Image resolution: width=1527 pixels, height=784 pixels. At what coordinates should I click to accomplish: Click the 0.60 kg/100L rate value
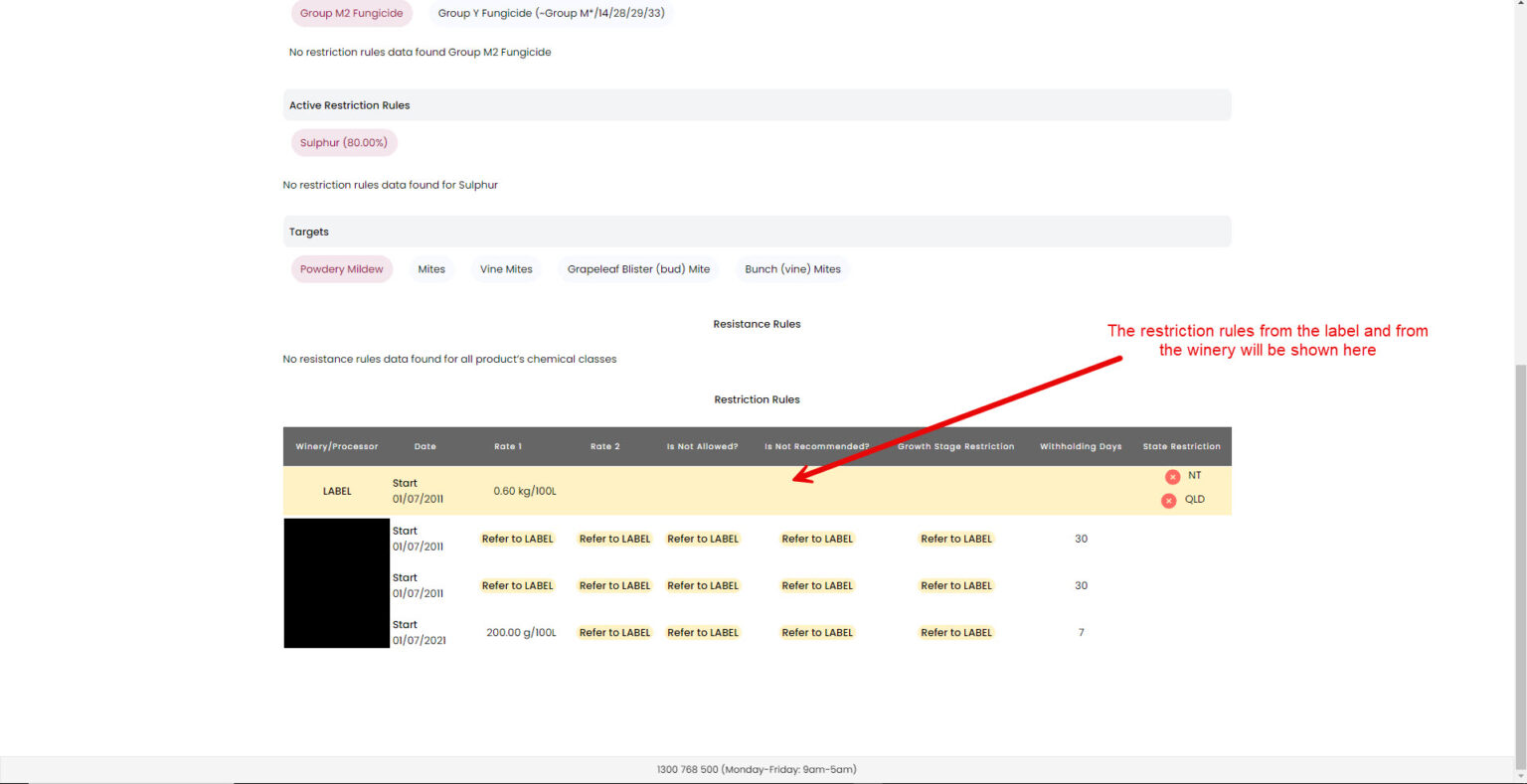tap(525, 492)
